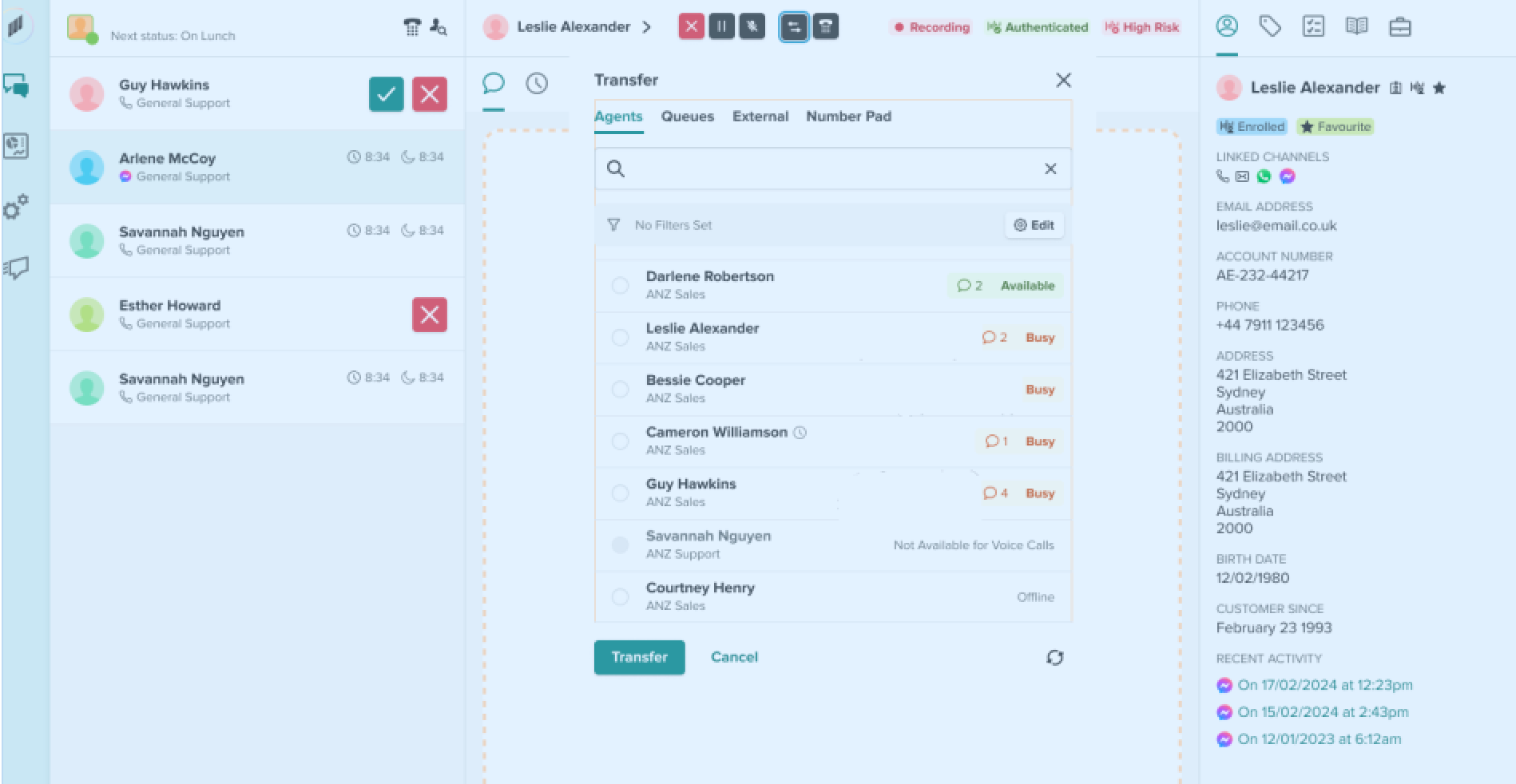Click the pause/hold call button
Screen dimensions: 1516x784
721,26
